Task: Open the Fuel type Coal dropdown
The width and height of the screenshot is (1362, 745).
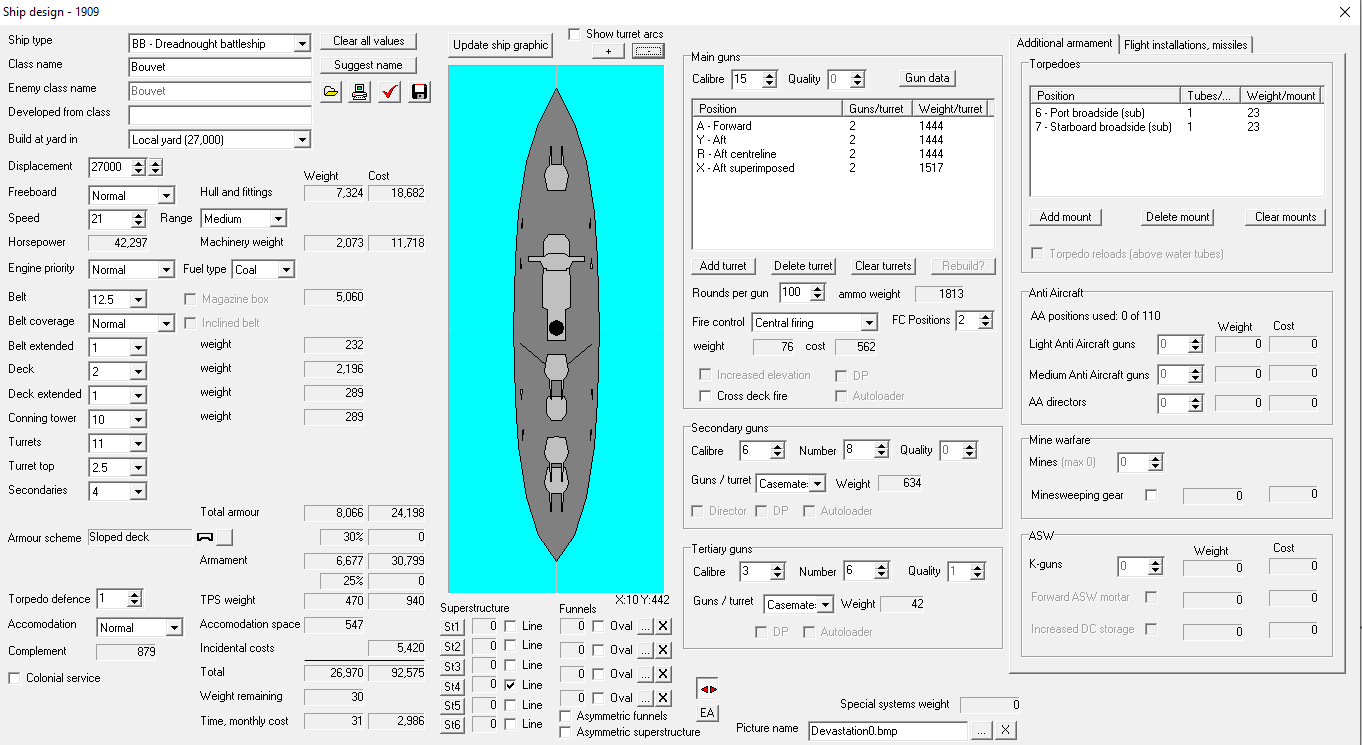Action: [x=286, y=270]
